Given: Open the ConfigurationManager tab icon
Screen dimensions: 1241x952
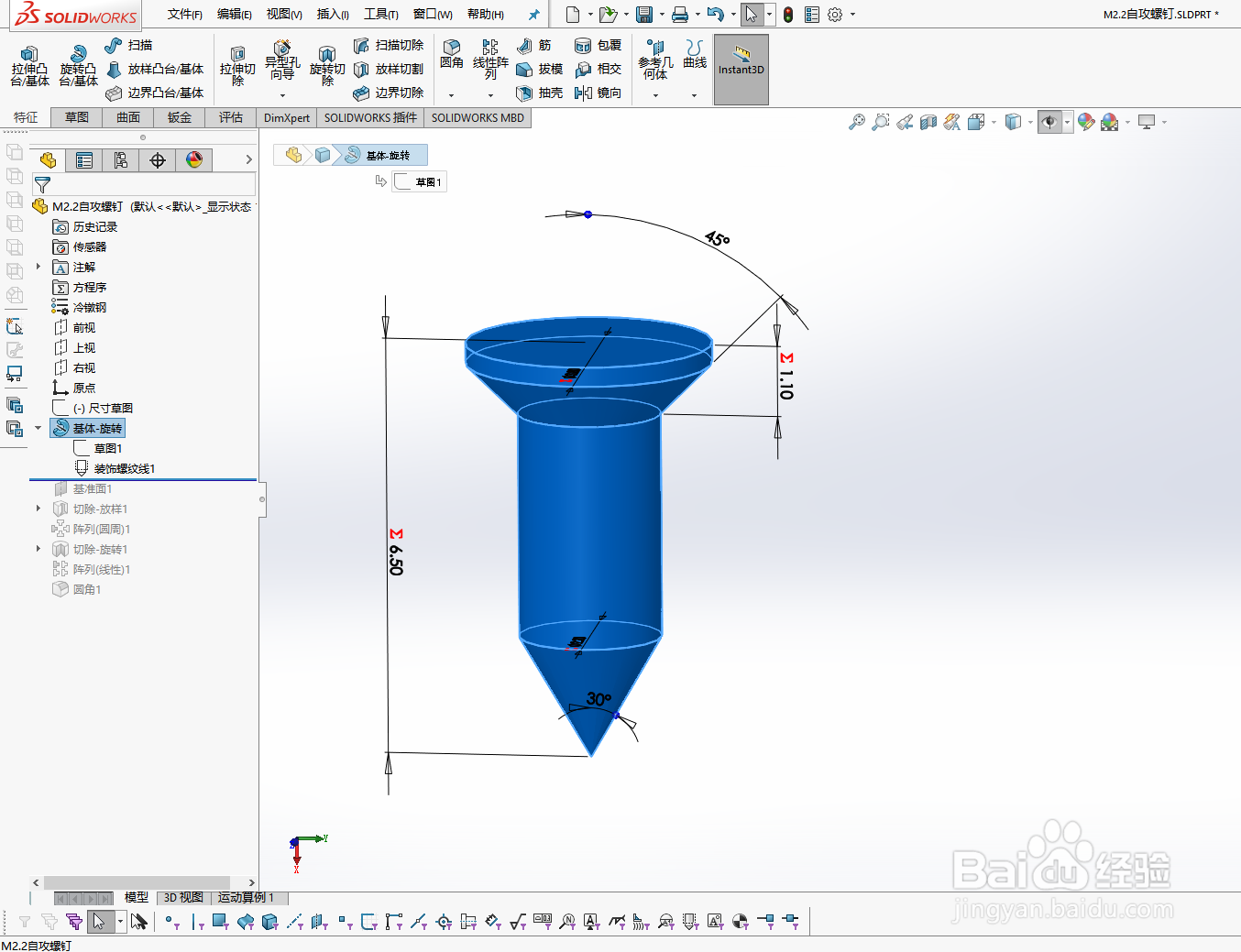Looking at the screenshot, I should coord(121,160).
